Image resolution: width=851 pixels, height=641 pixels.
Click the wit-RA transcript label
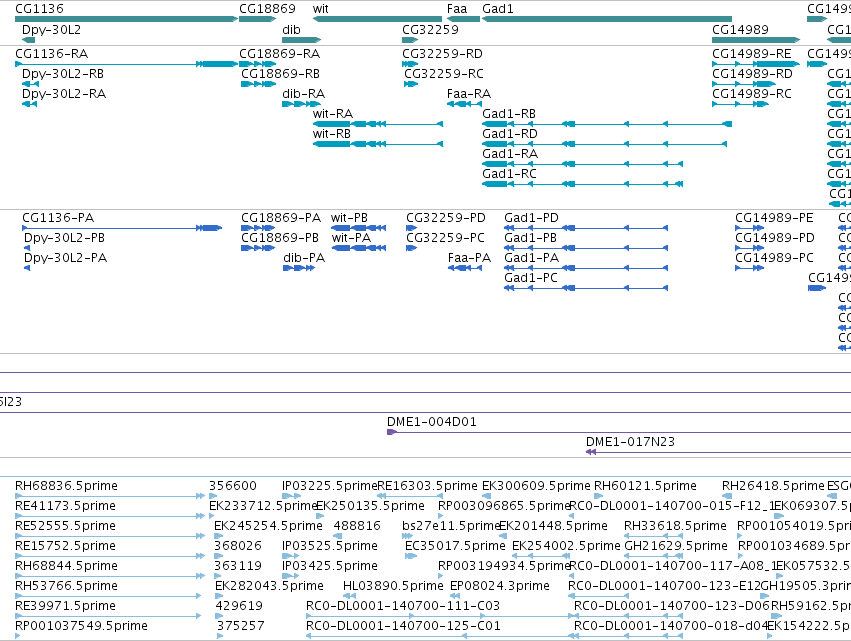pos(333,114)
